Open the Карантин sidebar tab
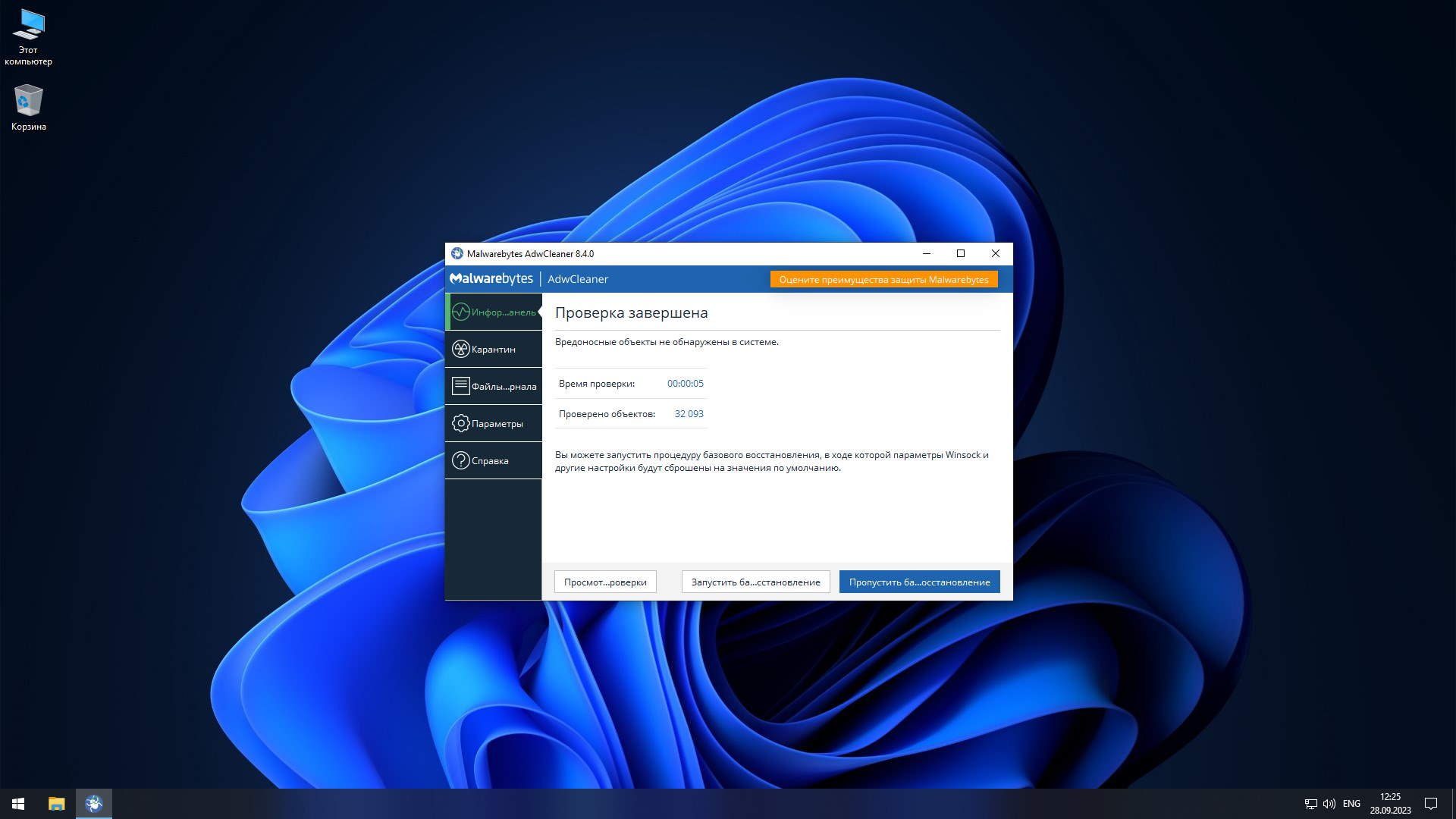Screen dimensions: 1456x819 (494, 349)
